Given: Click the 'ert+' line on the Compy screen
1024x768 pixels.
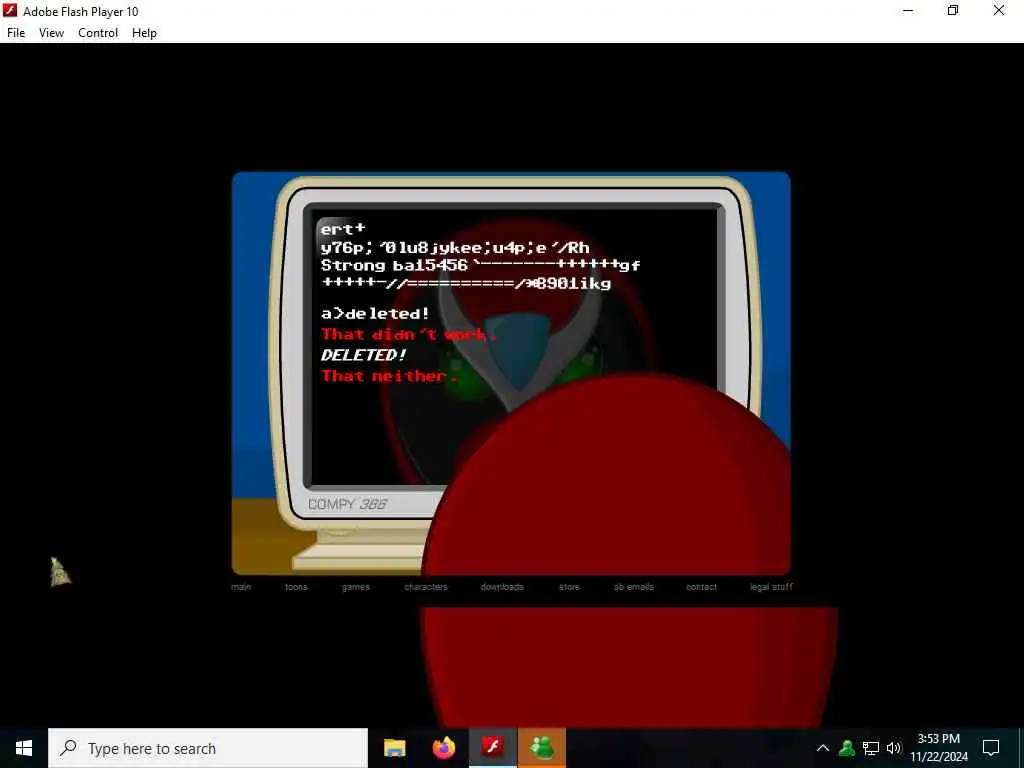Looking at the screenshot, I should pos(343,229).
